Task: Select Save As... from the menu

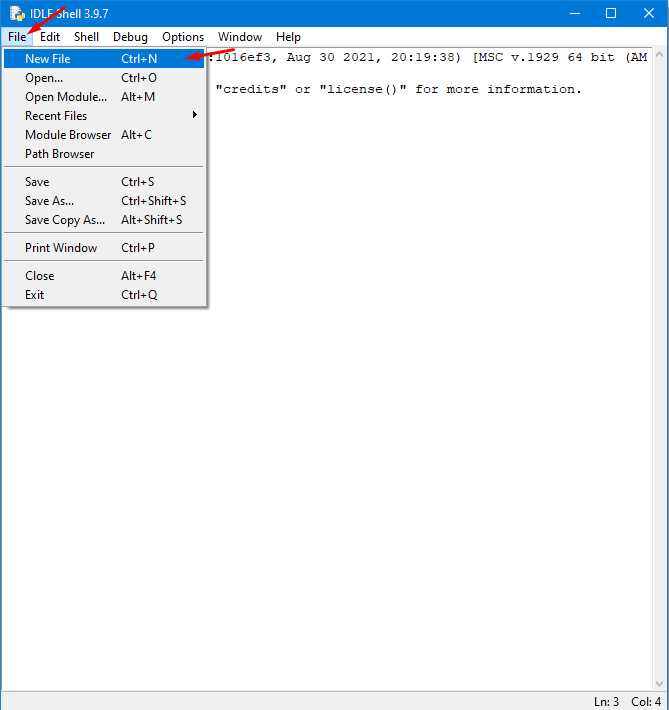Action: pos(104,201)
